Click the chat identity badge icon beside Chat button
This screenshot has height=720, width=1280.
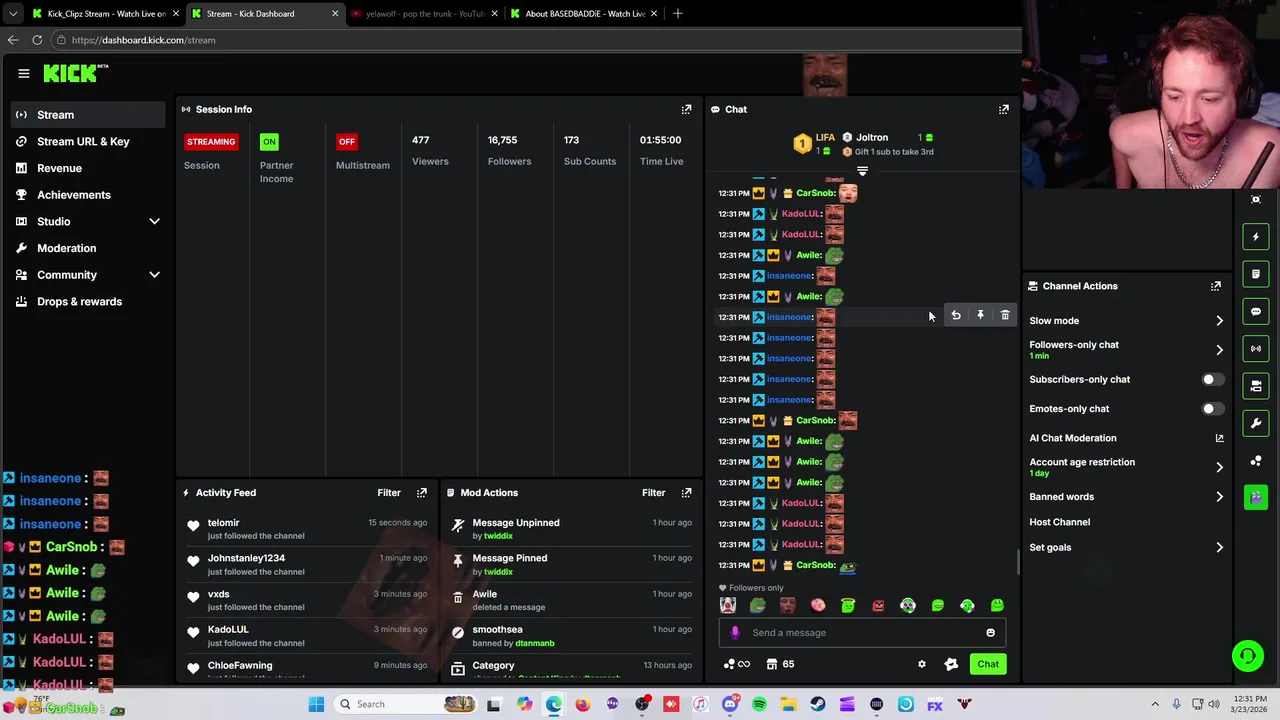951,664
